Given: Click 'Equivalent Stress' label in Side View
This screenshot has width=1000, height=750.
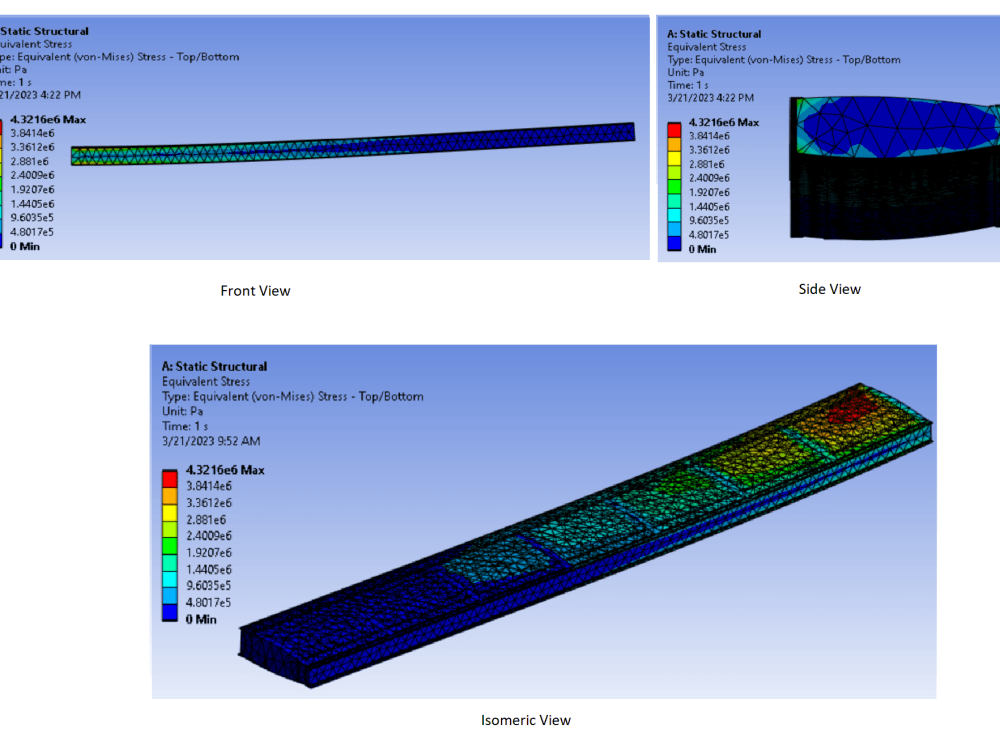Looking at the screenshot, I should click(707, 47).
